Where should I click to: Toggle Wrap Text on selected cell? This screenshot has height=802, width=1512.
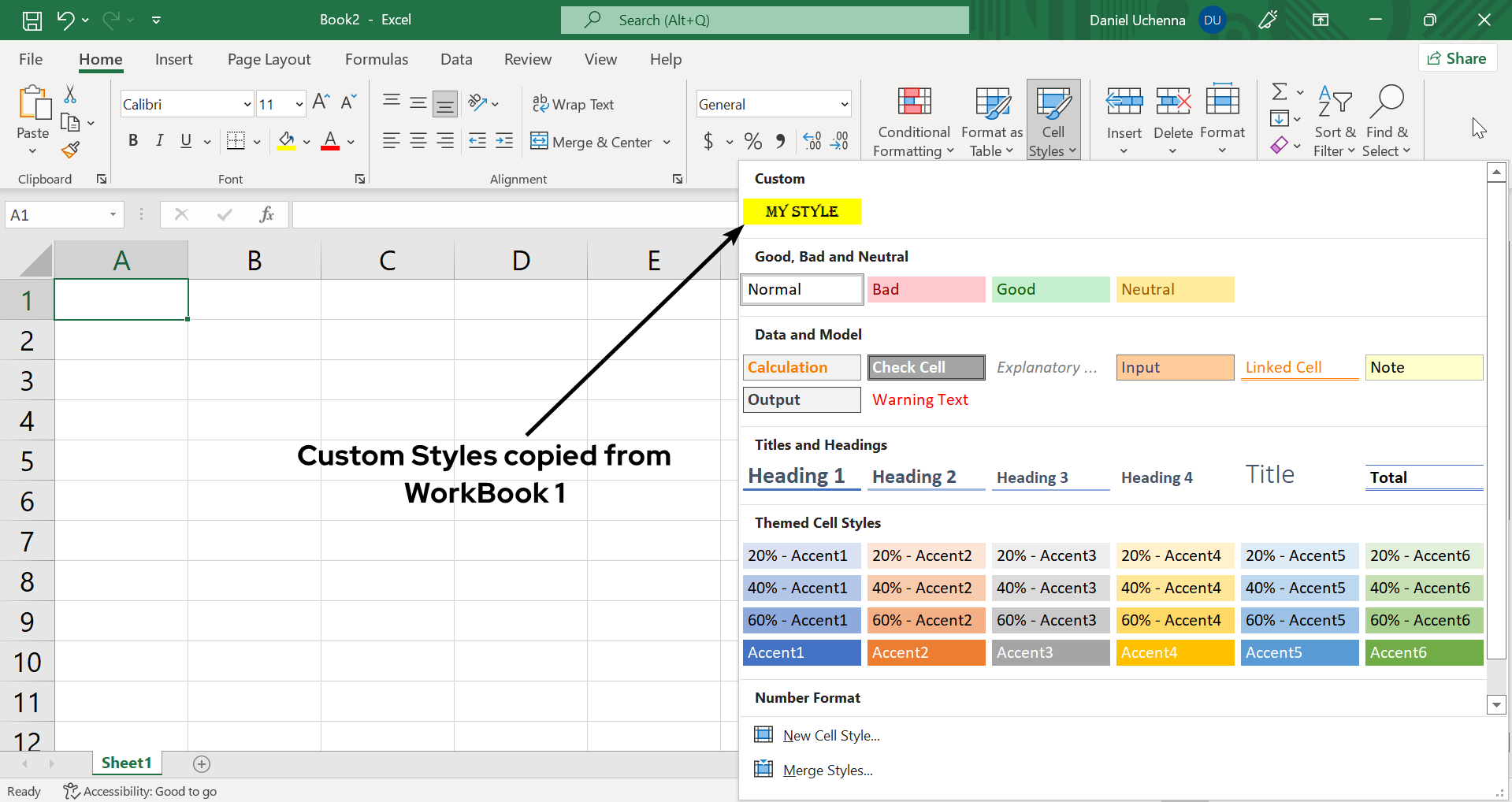coord(573,105)
